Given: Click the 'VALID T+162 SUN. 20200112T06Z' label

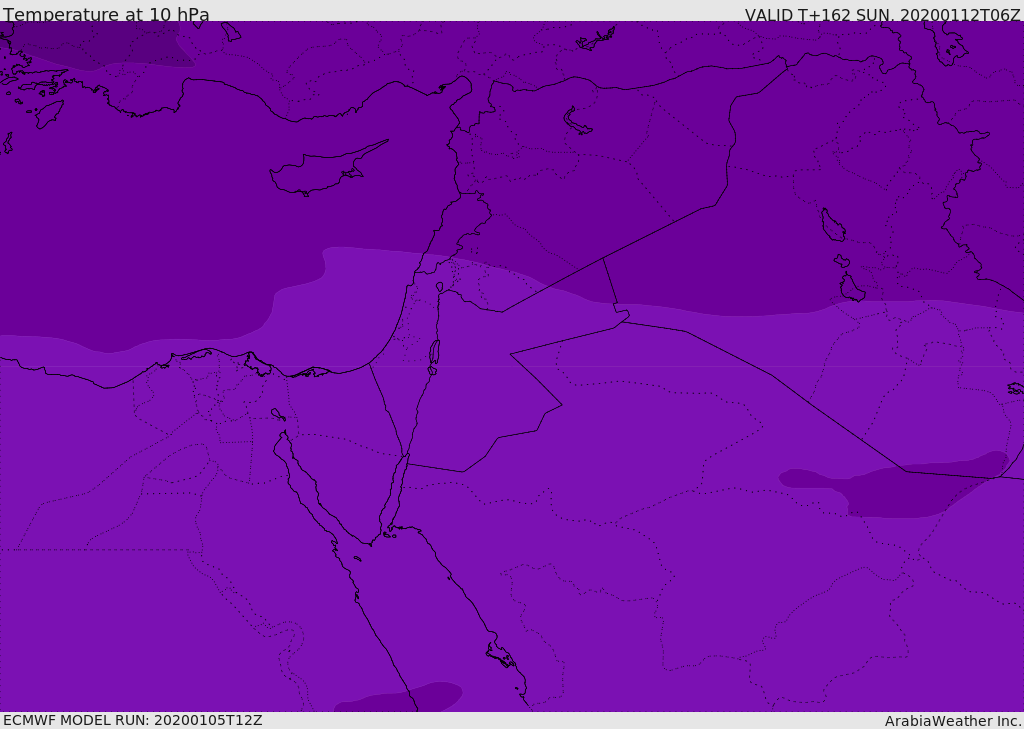Looking at the screenshot, I should pyautogui.click(x=882, y=15).
